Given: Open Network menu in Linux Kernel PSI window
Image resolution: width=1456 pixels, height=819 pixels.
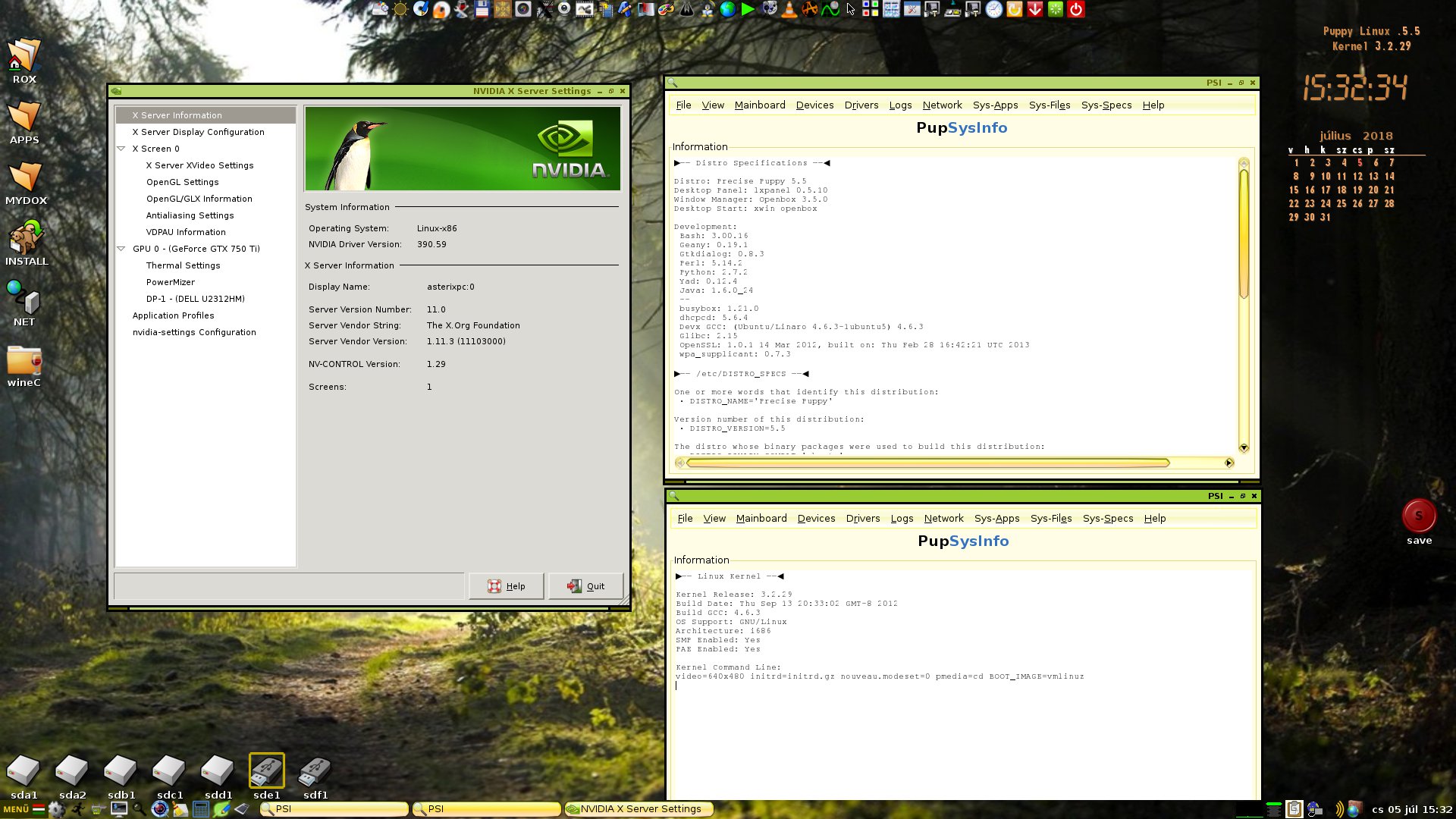Looking at the screenshot, I should pyautogui.click(x=943, y=519).
